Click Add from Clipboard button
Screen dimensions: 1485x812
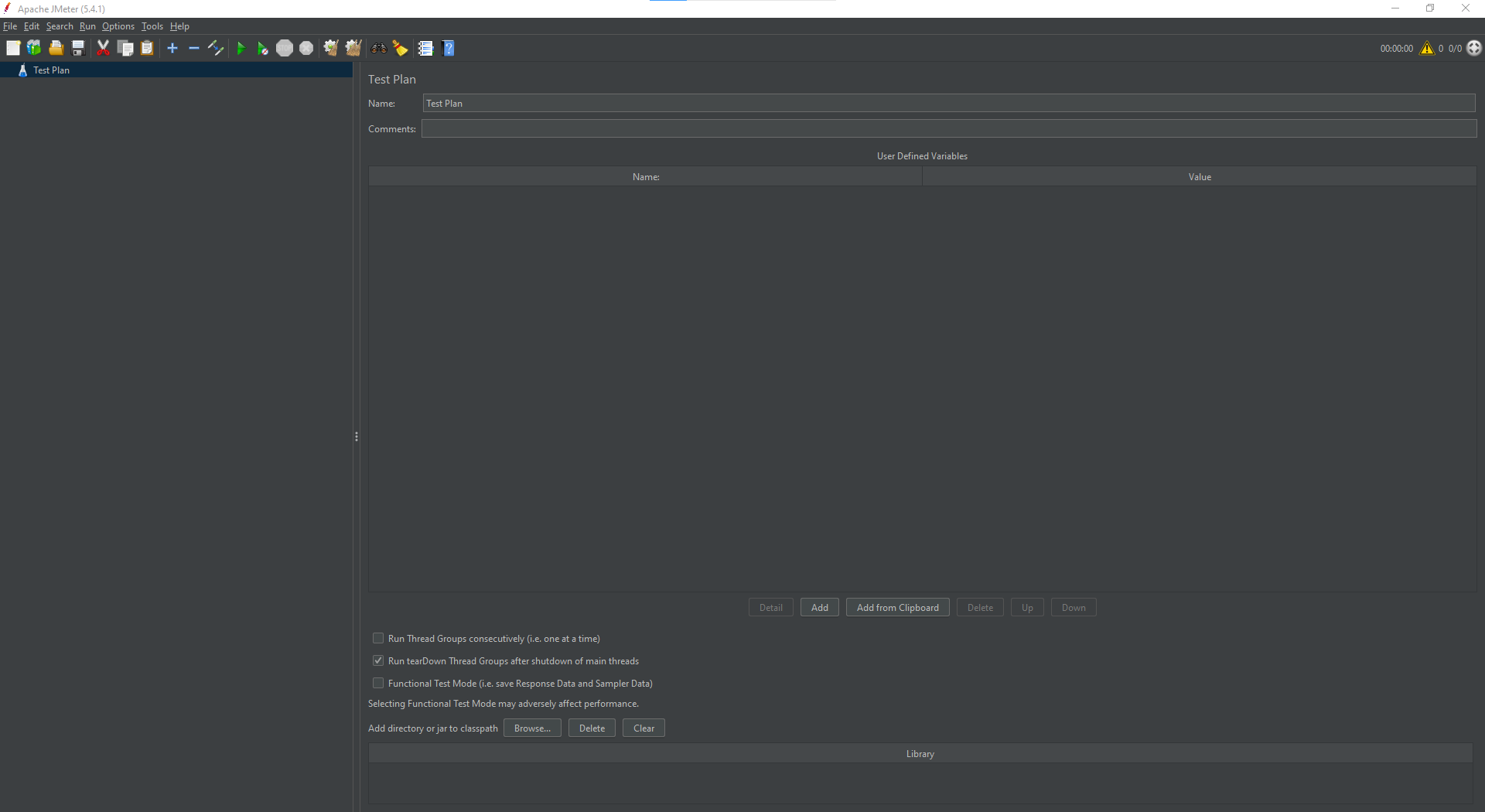point(897,607)
